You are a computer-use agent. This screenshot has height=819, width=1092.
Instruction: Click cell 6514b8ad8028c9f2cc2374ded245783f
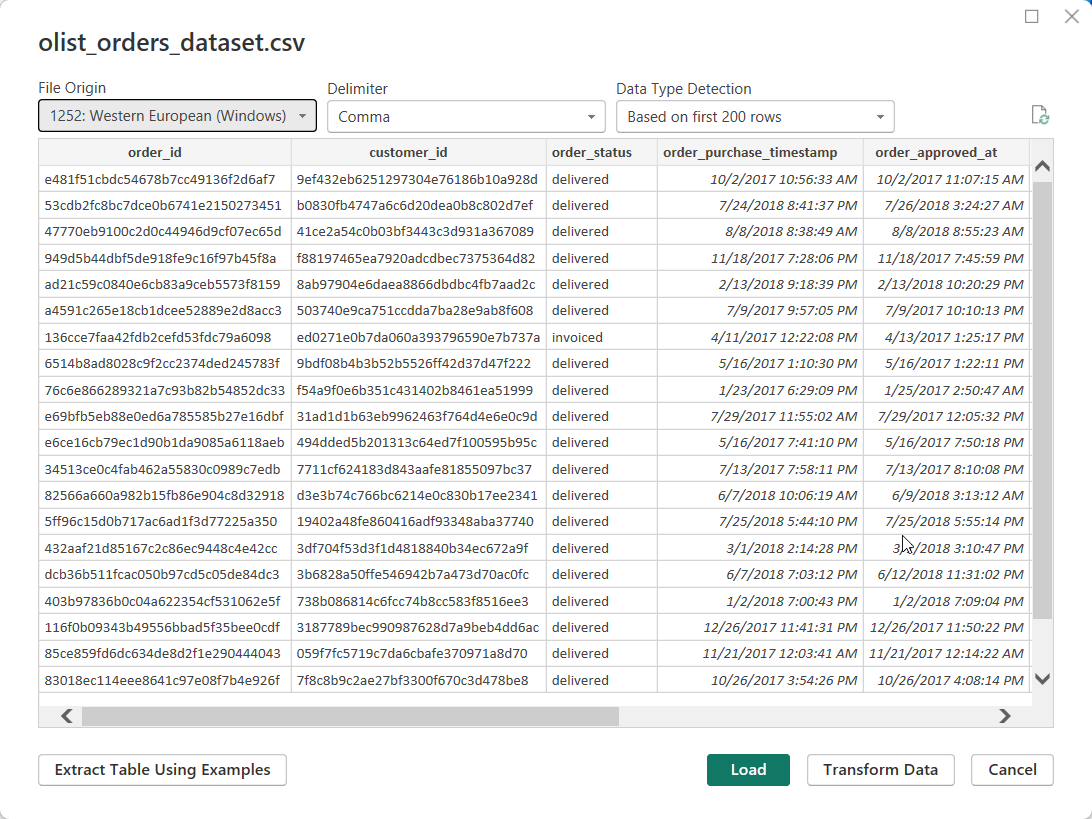[164, 364]
